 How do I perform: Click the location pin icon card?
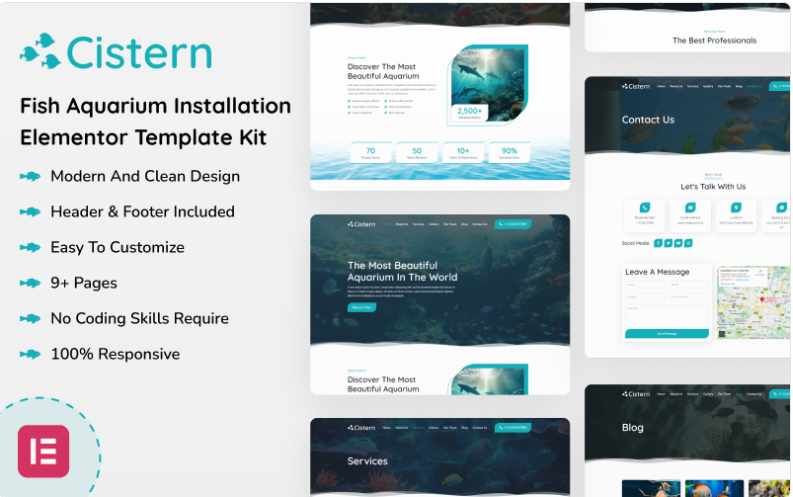coord(736,215)
